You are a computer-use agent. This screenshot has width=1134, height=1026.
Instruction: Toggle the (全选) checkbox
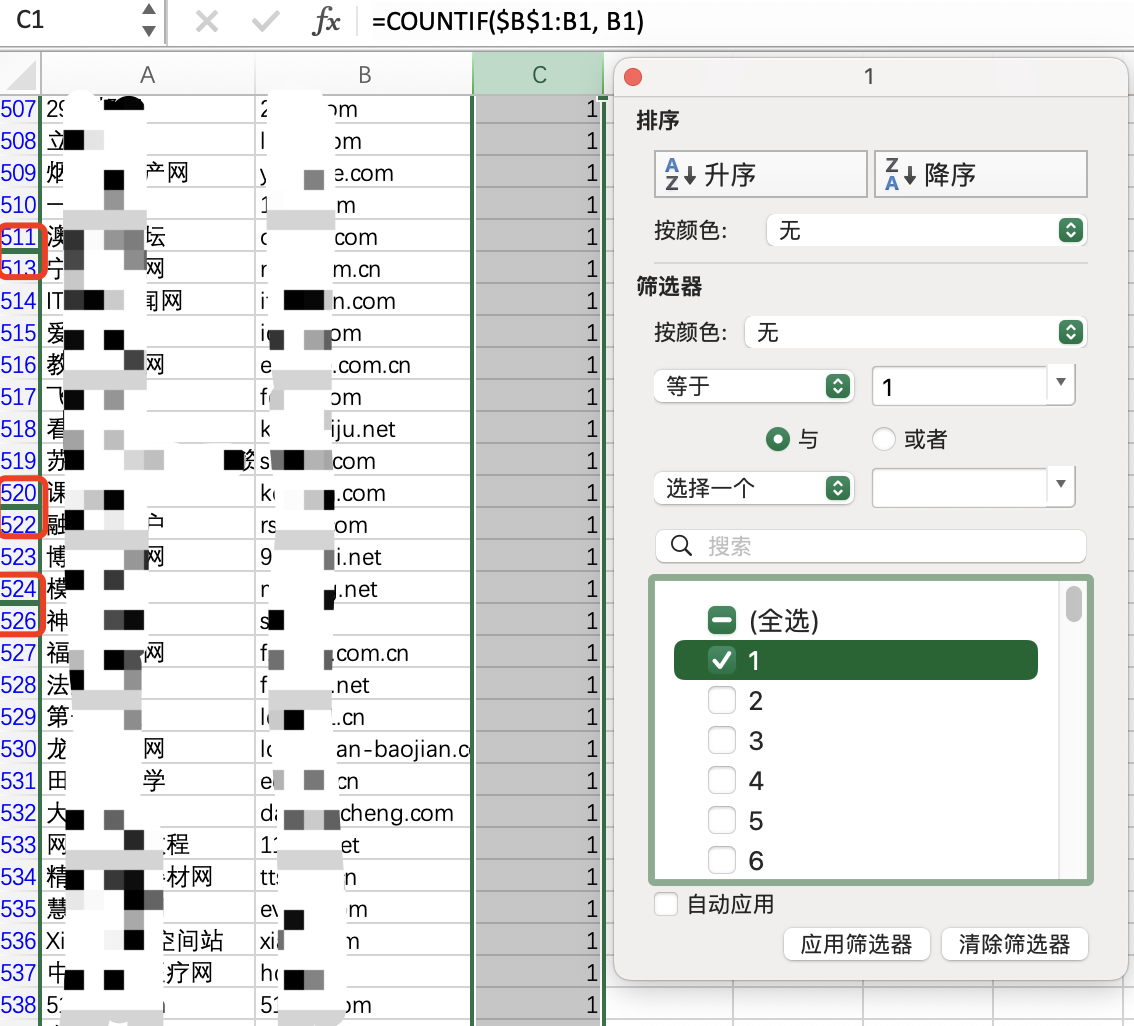pyautogui.click(x=721, y=621)
